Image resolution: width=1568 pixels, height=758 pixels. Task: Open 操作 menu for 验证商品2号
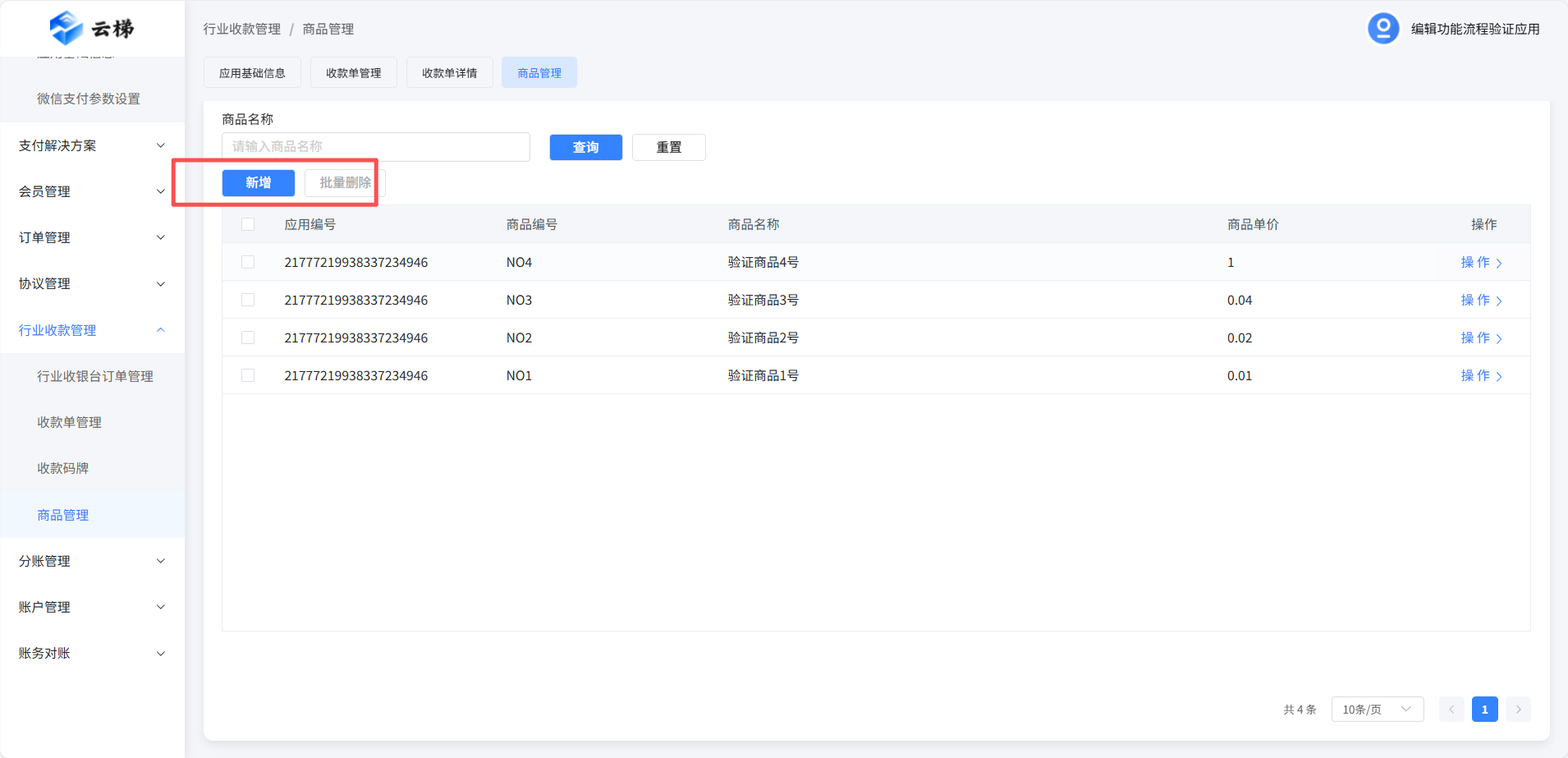1480,338
